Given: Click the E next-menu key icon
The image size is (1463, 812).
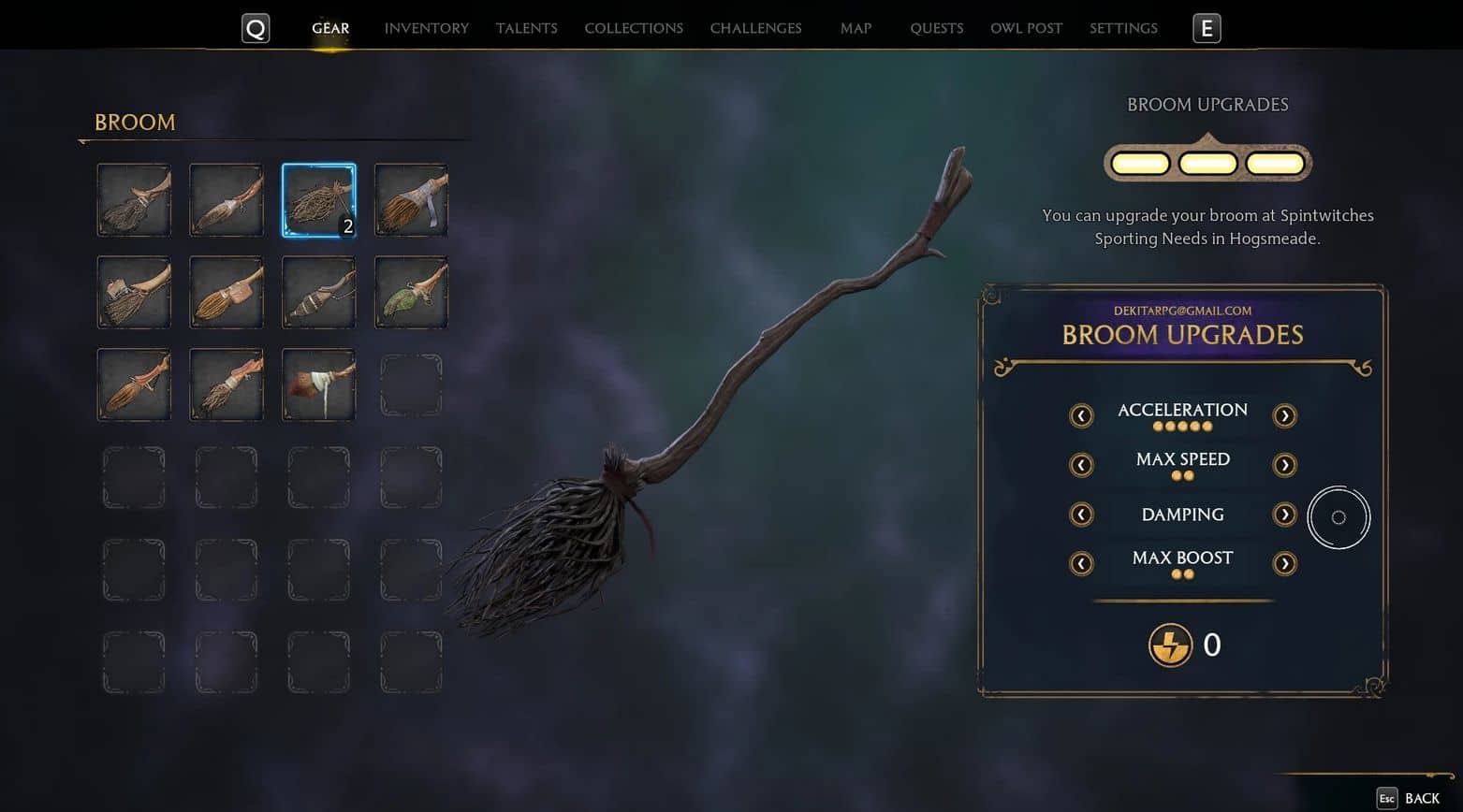Looking at the screenshot, I should (x=1207, y=28).
